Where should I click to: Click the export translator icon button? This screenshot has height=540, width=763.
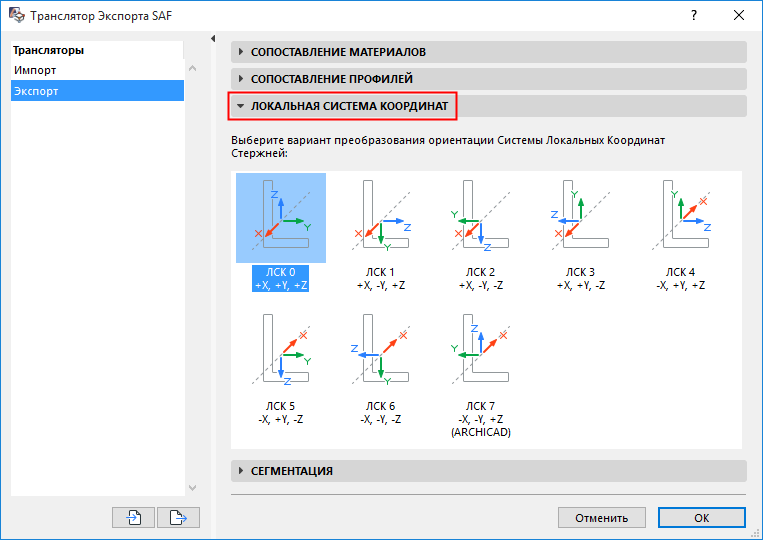coord(178,518)
